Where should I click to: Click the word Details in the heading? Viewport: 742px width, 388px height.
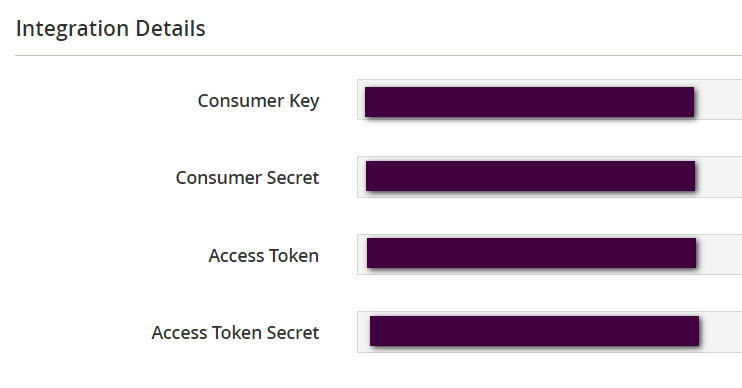(x=170, y=28)
